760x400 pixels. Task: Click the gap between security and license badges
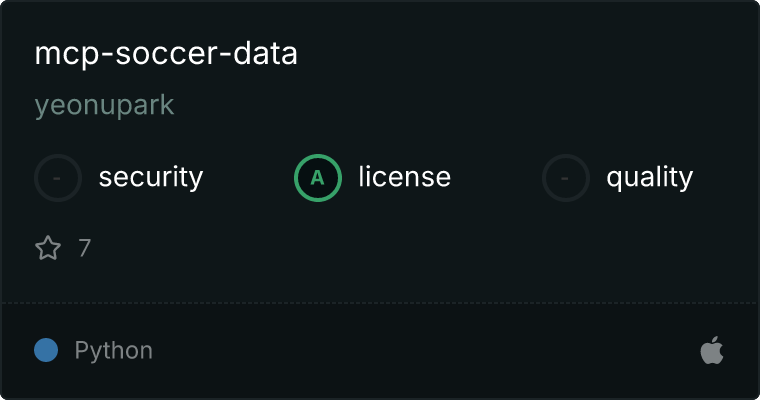(x=249, y=178)
